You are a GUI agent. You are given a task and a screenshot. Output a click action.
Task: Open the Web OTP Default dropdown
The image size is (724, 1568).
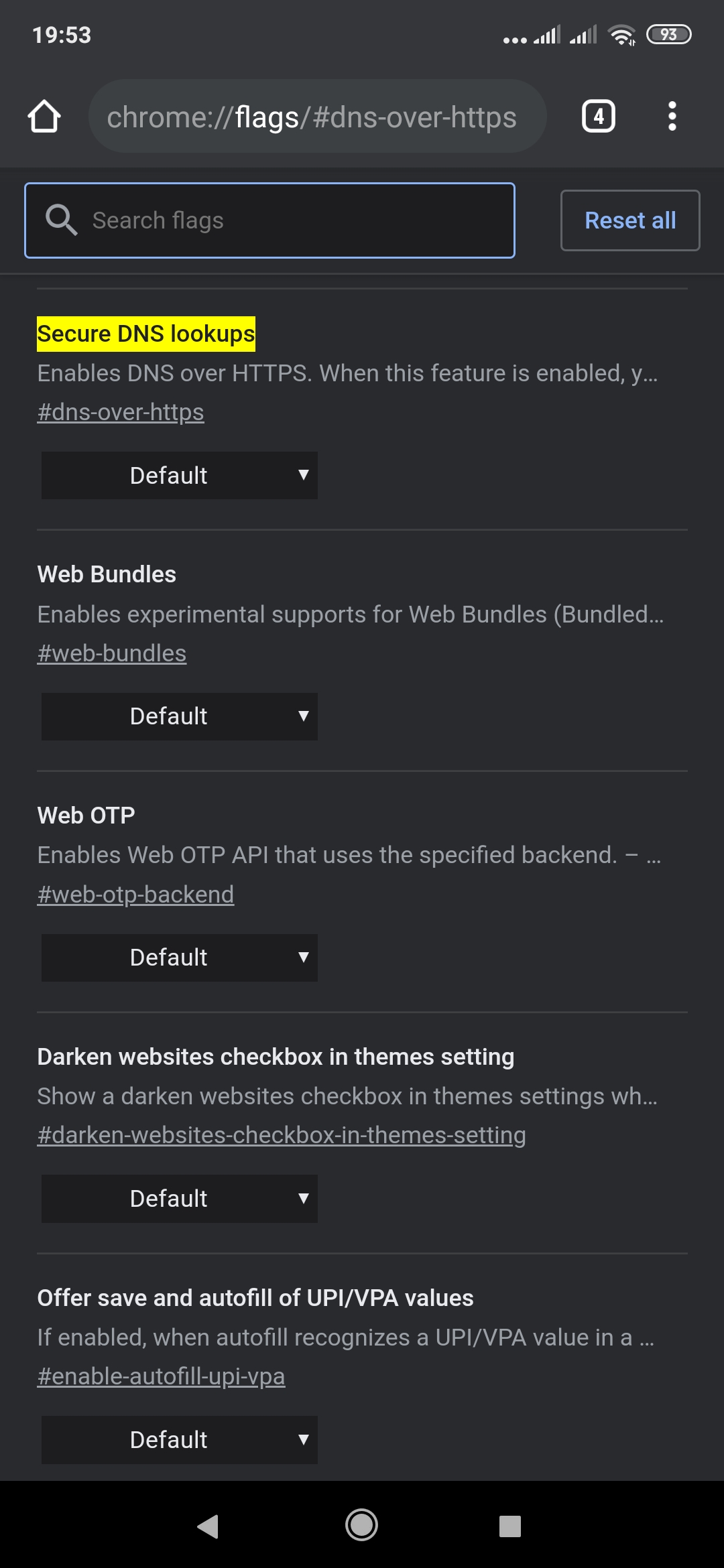(x=180, y=958)
